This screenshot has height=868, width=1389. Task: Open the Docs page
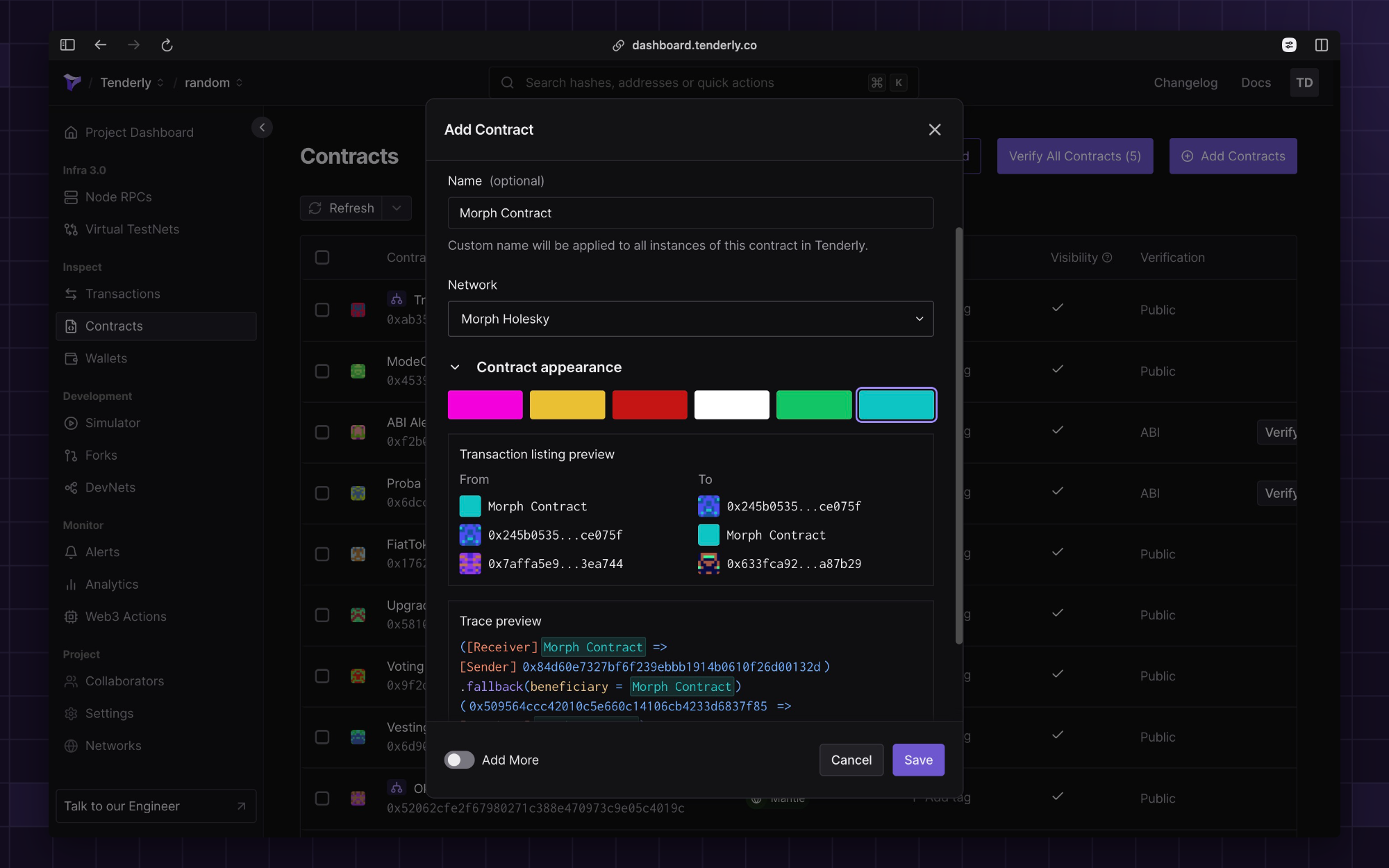click(1256, 83)
